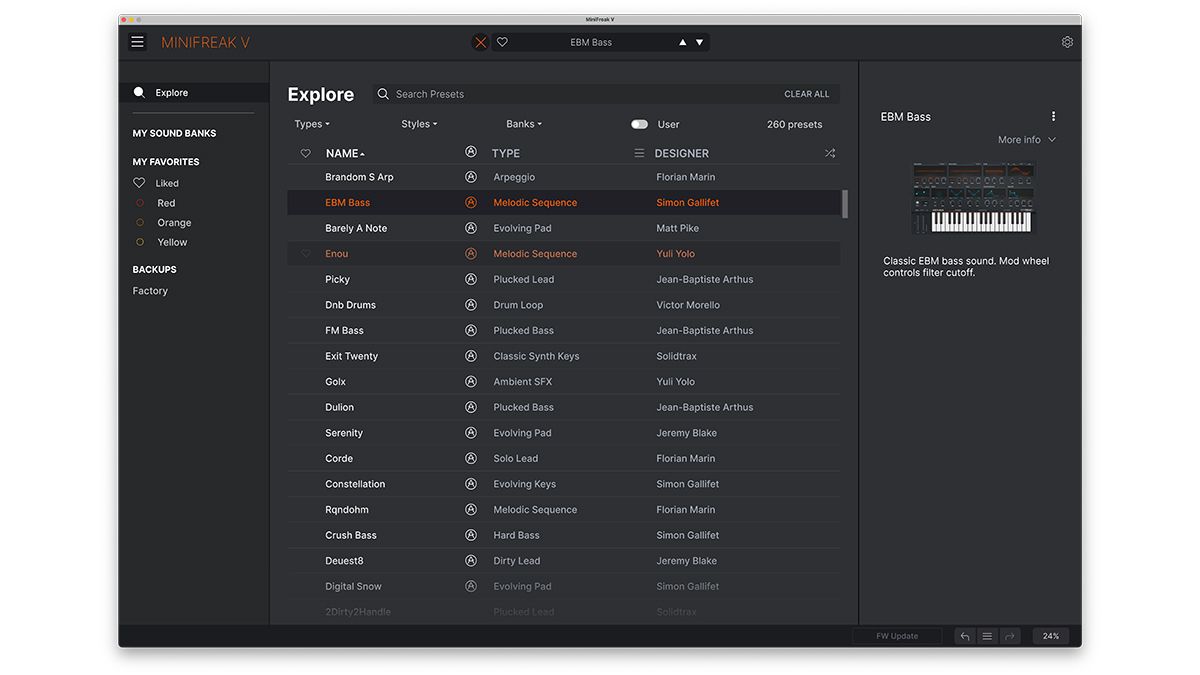The image size is (1200, 675).
Task: Select the Red favorites group
Action: coord(156,203)
